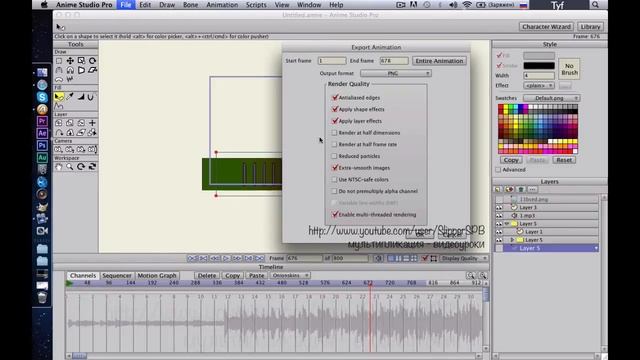Switch to the Motion Graph tab
Viewport: 640px width, 360px height.
pos(157,276)
